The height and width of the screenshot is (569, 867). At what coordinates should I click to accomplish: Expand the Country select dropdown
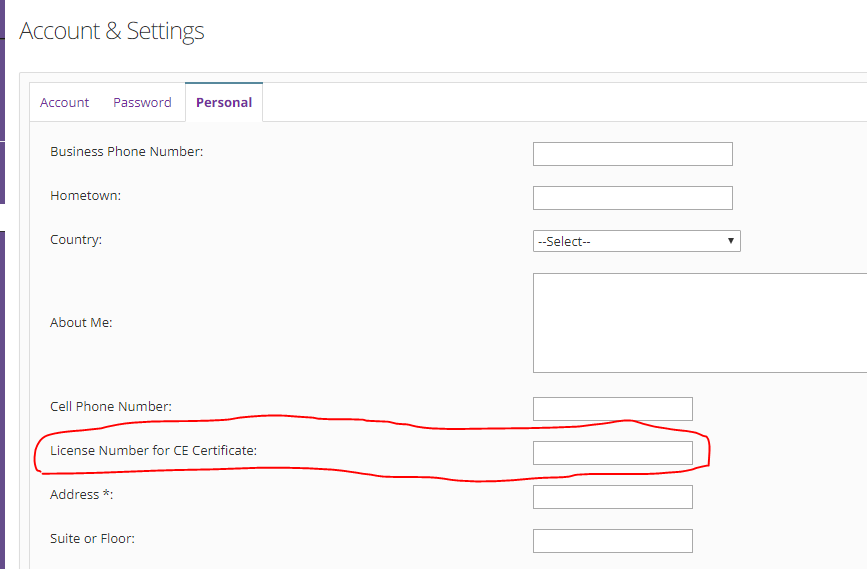pyautogui.click(x=636, y=241)
